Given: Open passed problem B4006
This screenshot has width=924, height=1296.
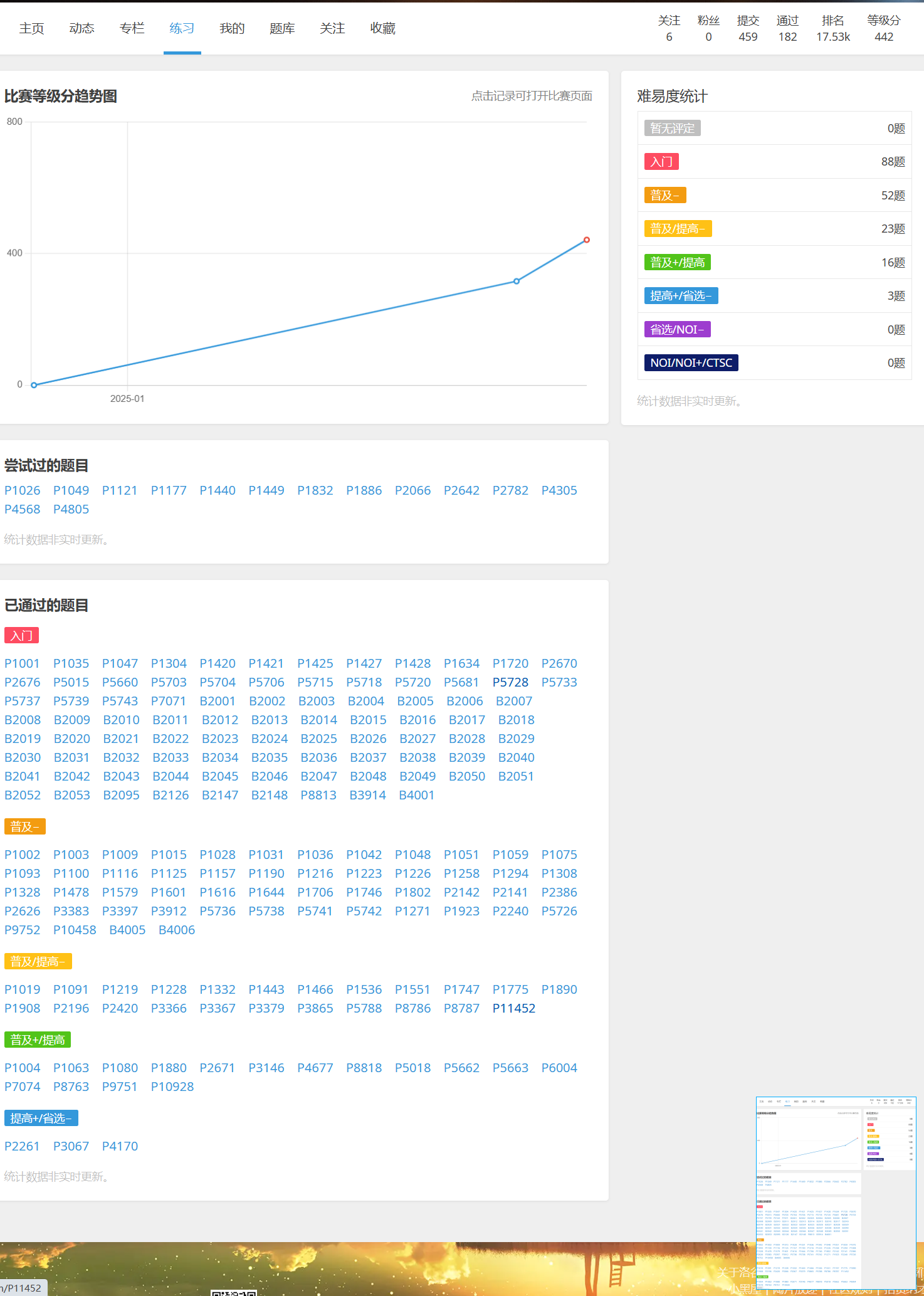Looking at the screenshot, I should tap(177, 930).
